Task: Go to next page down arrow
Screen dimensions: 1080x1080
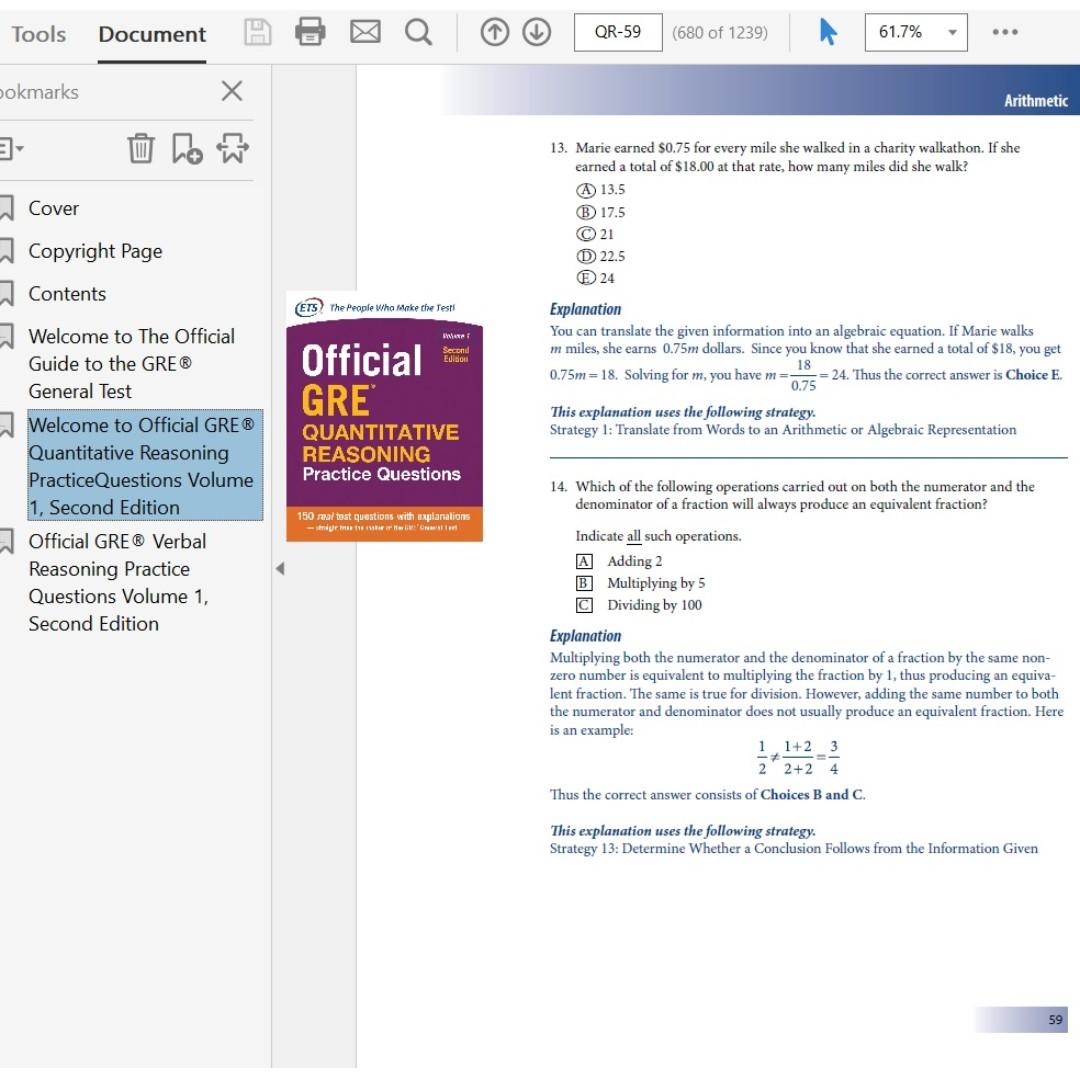Action: coord(537,32)
